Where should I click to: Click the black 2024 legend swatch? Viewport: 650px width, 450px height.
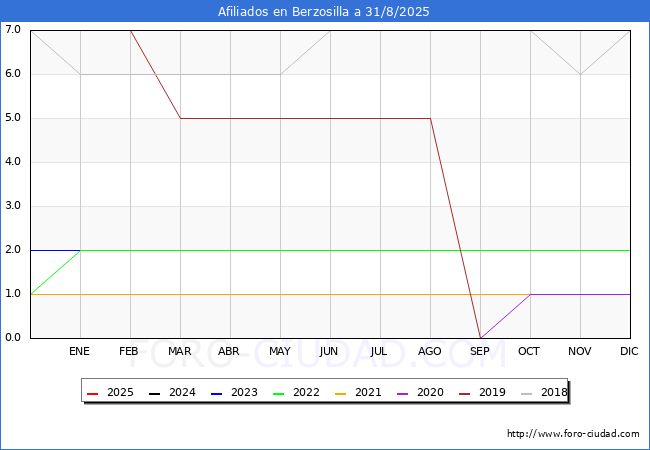(154, 393)
